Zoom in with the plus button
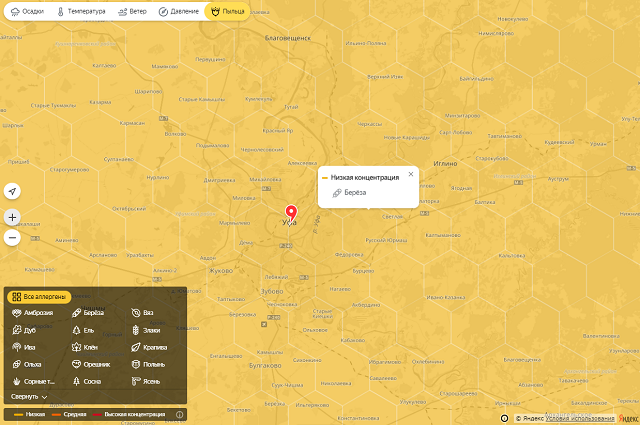The width and height of the screenshot is (640, 425). [11, 217]
